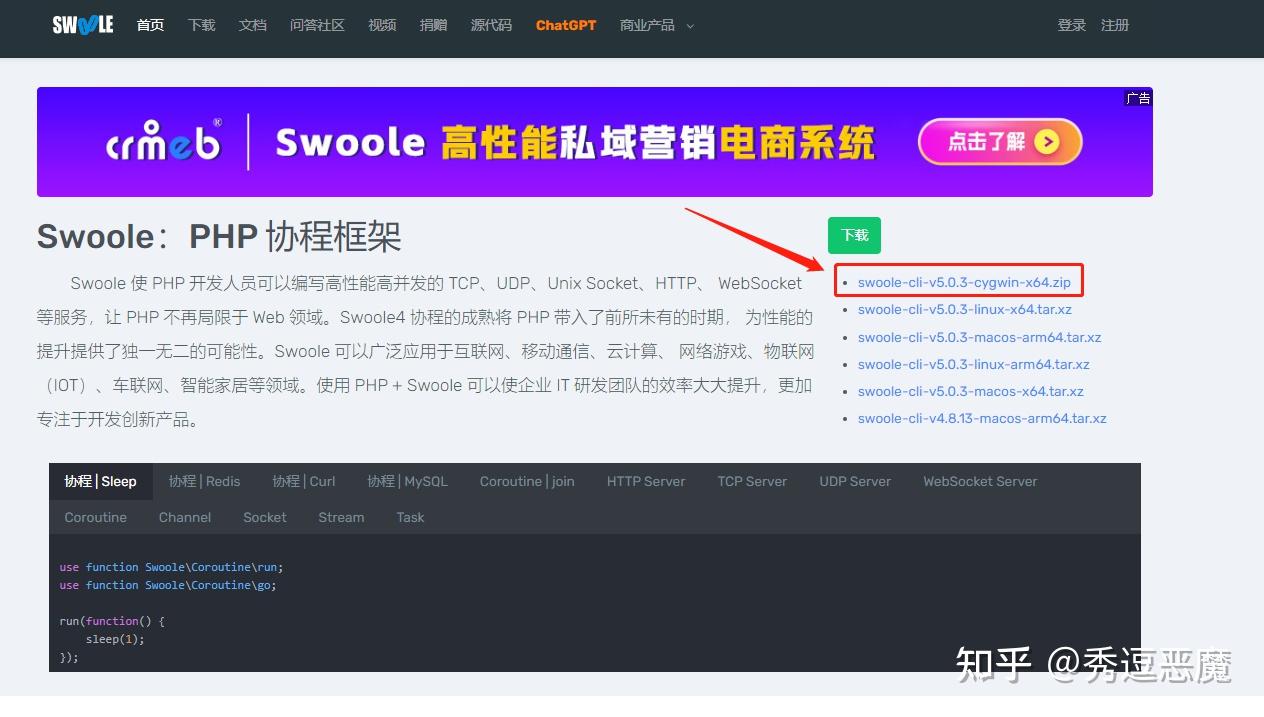Click the 点击了解 button in the banner
Screen dimensions: 1264x717
[x=1000, y=142]
